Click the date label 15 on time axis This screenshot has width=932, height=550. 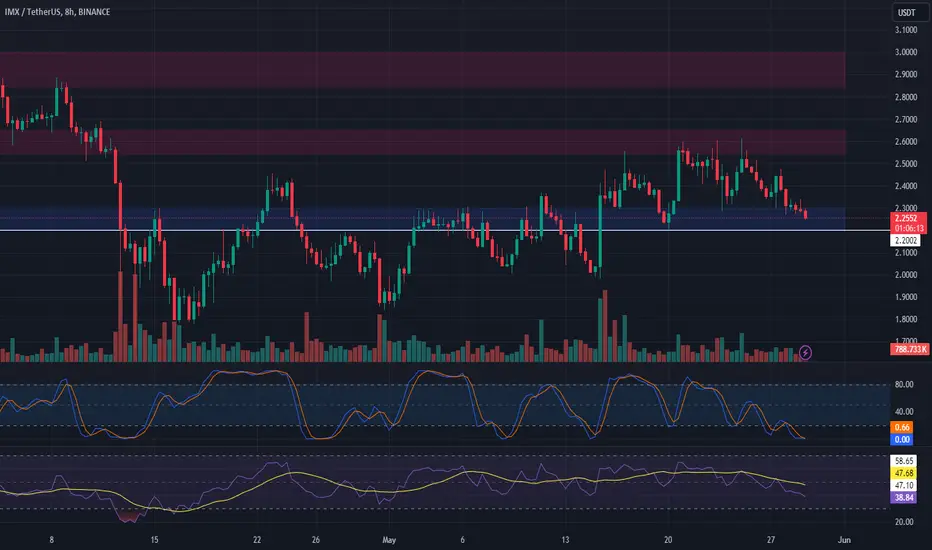pos(155,540)
